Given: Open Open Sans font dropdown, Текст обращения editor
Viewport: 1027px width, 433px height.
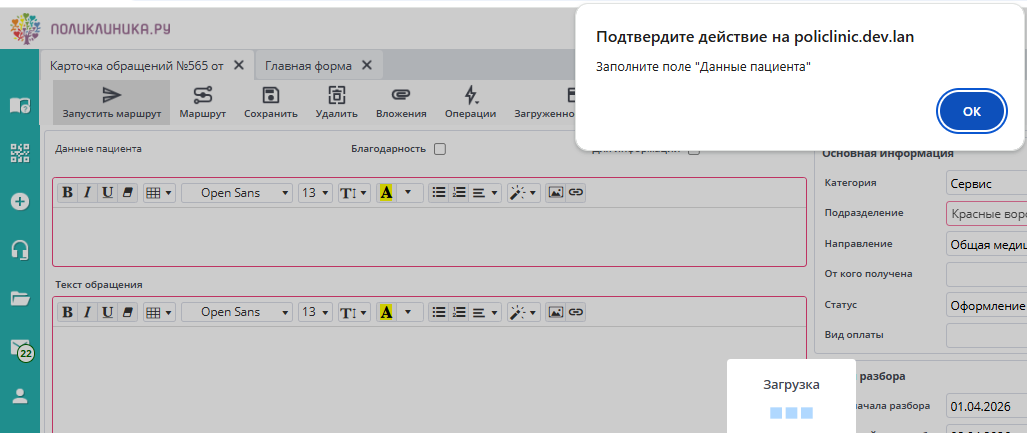Looking at the screenshot, I should click(x=237, y=312).
